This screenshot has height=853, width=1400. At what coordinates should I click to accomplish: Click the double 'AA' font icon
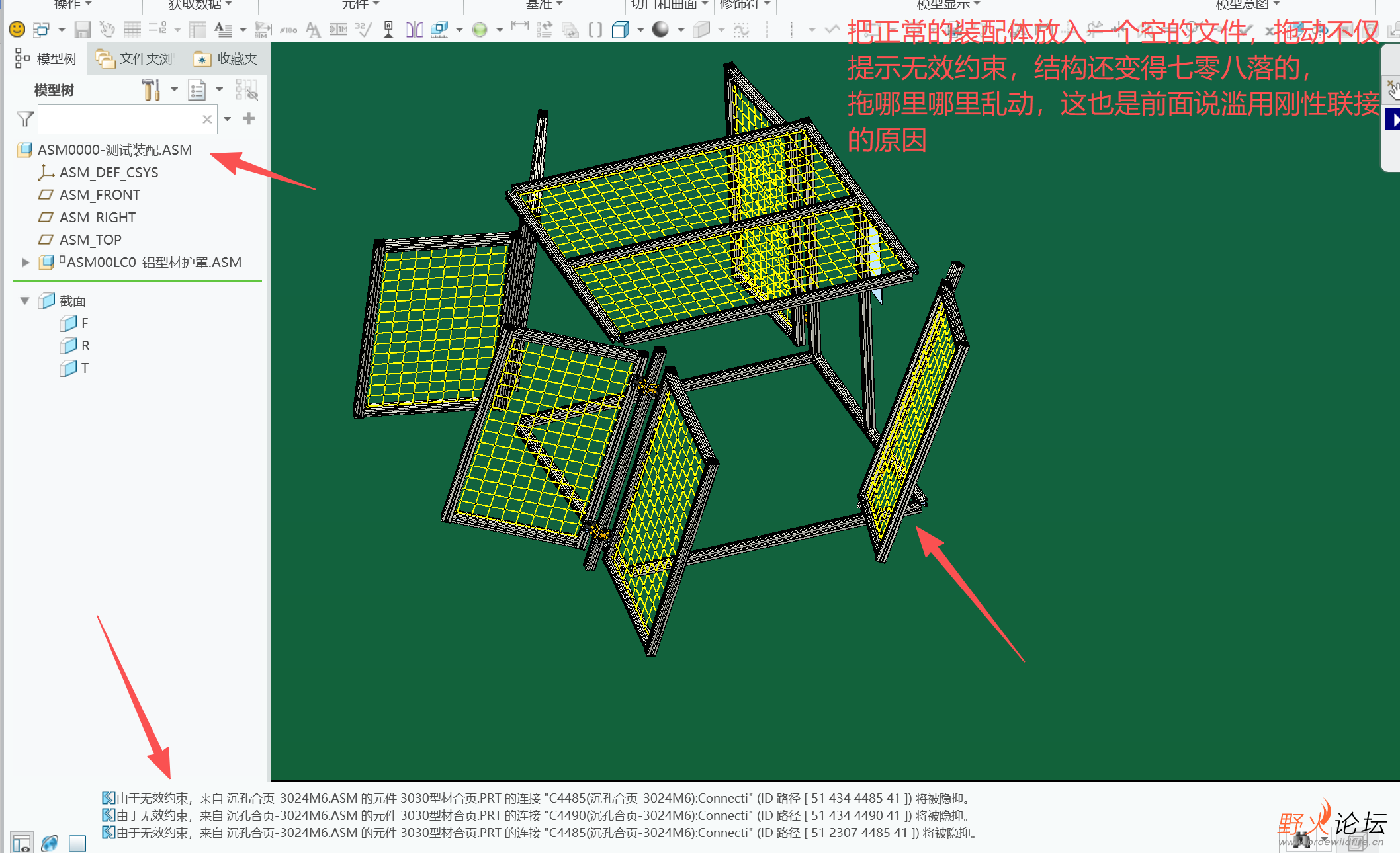point(313,30)
